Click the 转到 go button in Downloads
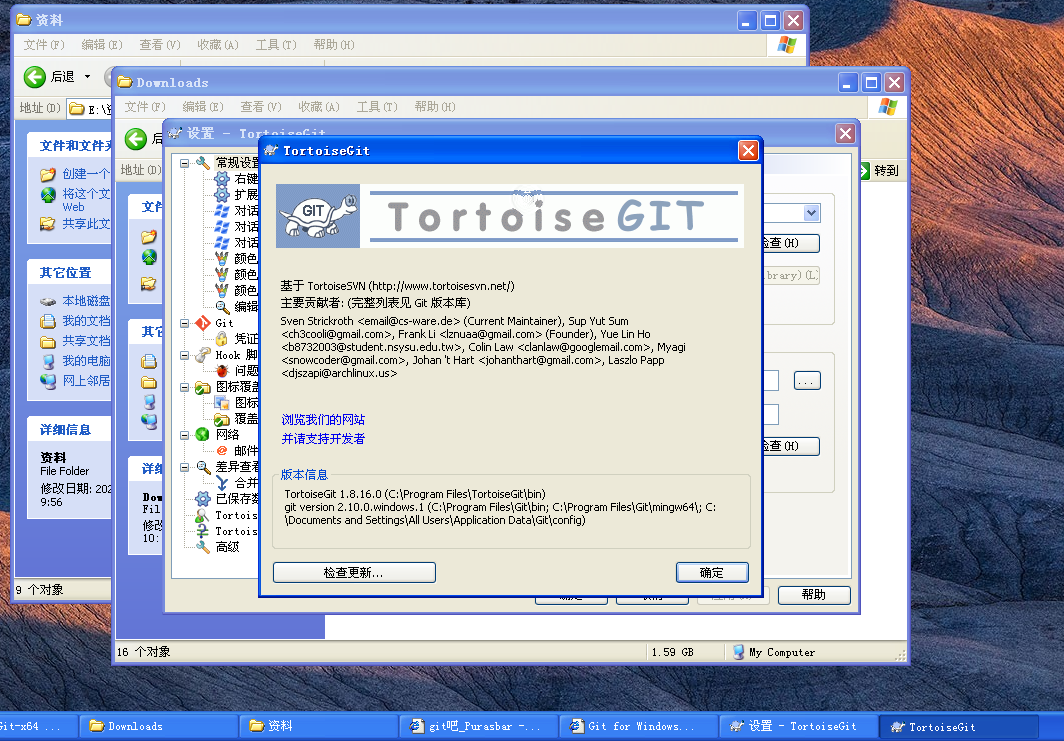Image resolution: width=1064 pixels, height=741 pixels. click(x=880, y=170)
